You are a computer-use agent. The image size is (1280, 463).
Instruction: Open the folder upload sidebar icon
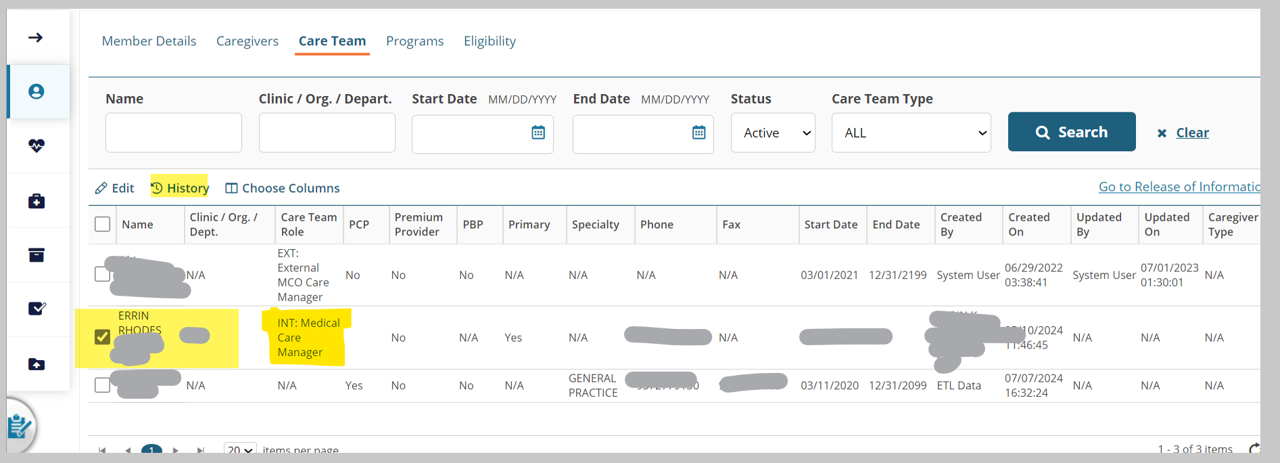click(37, 364)
